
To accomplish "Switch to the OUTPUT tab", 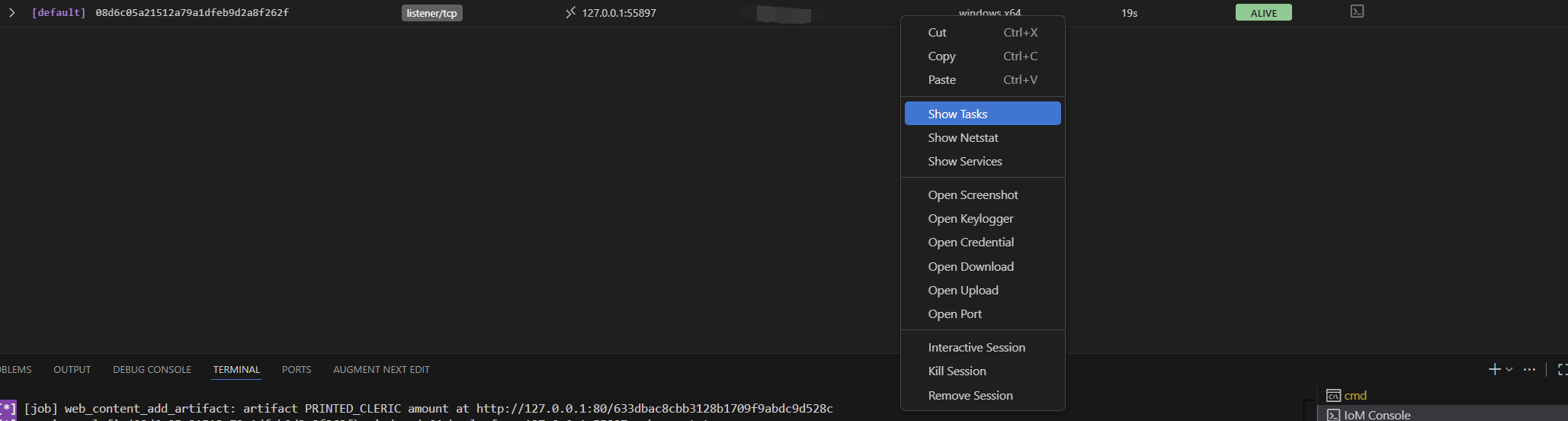I will [x=72, y=369].
